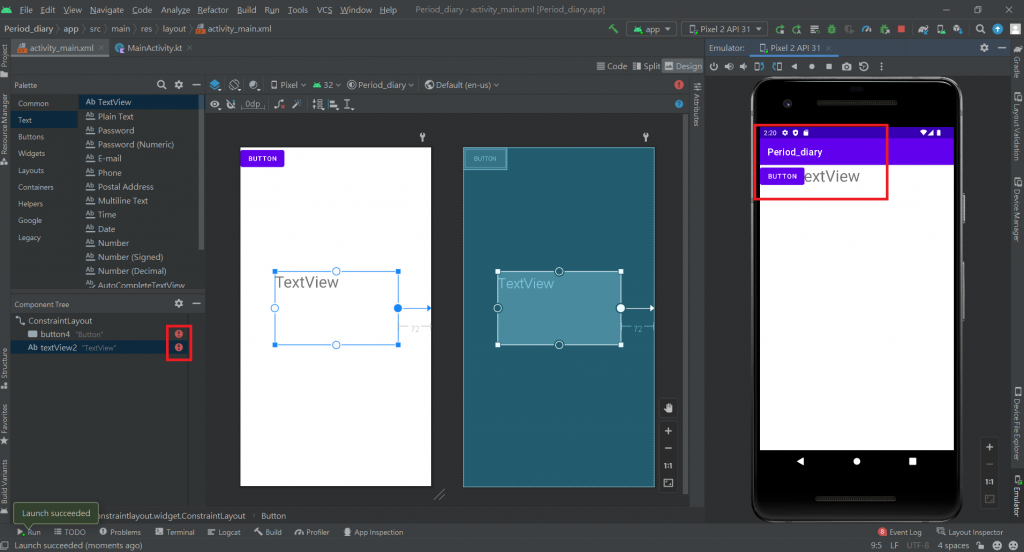Open the activity_main.xml editor tab

61,48
